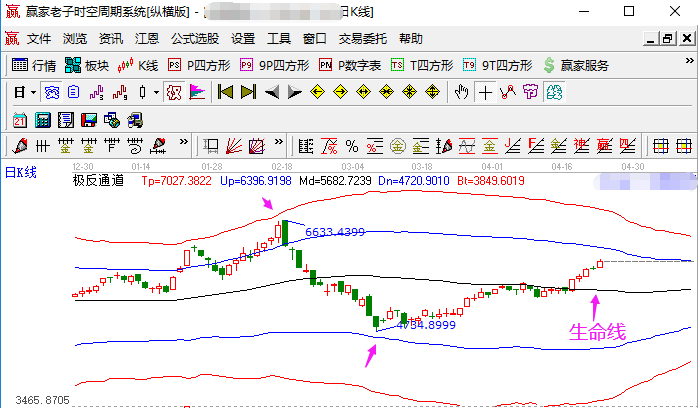Click the percent ruler icon
Image resolution: width=698 pixels, height=408 pixels.
click(351, 145)
